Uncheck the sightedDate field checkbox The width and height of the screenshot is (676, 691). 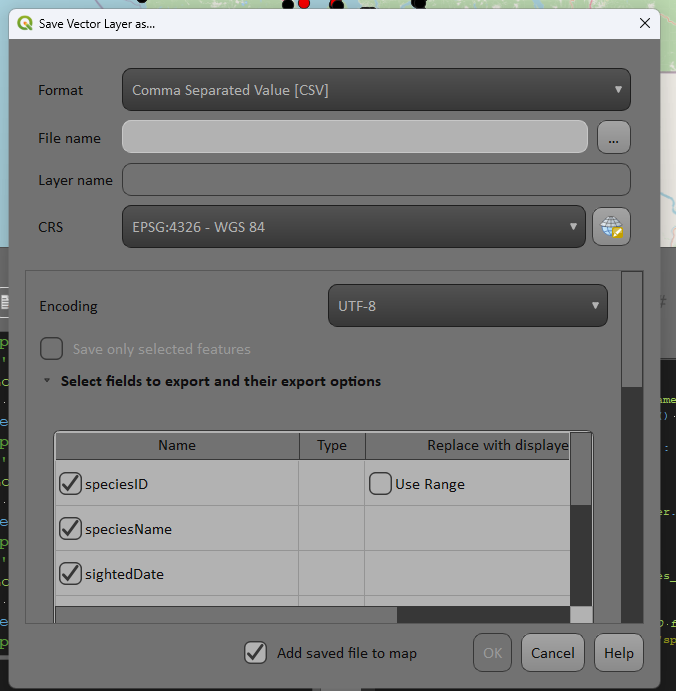(71, 573)
